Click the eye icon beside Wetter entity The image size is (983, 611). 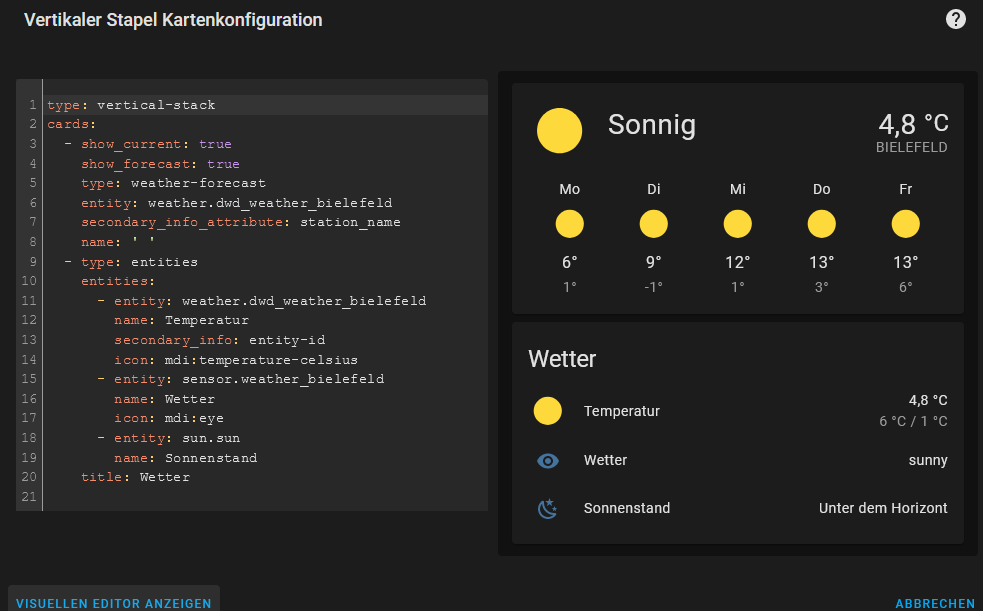click(x=547, y=461)
